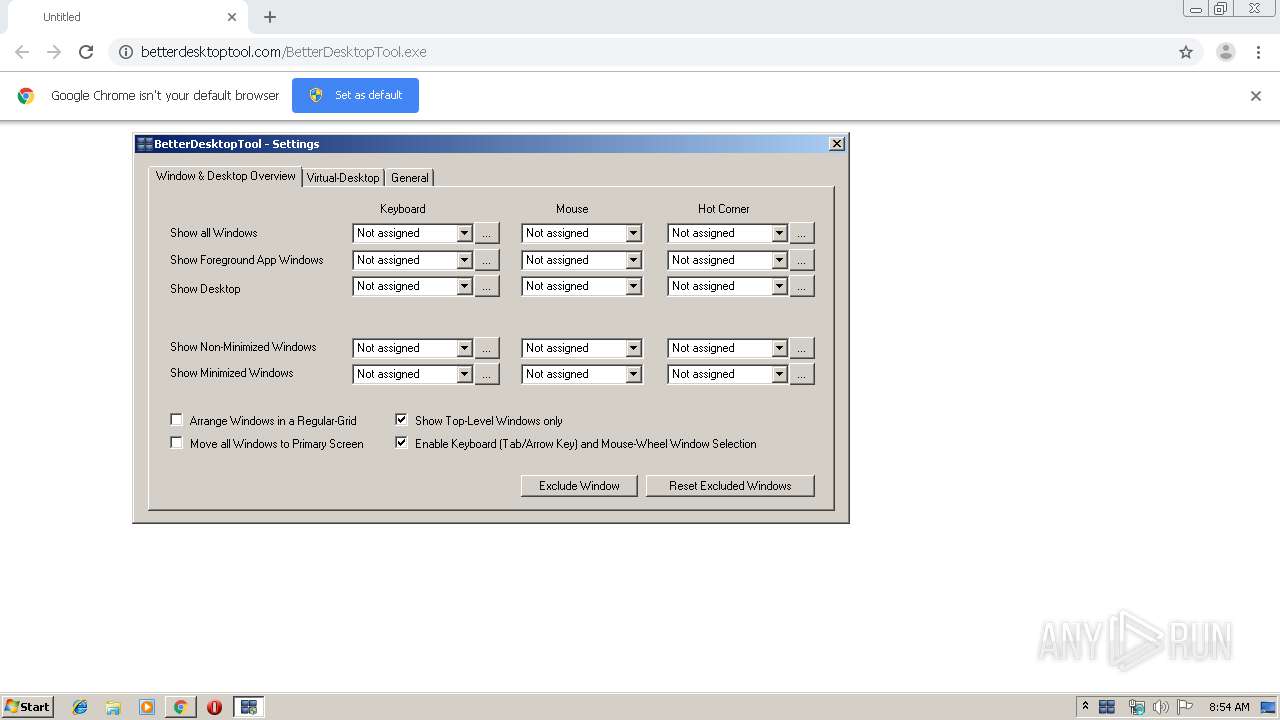1280x720 pixels.
Task: Click ellipsis button for Show Minimized Windows keyboard
Action: pos(487,374)
